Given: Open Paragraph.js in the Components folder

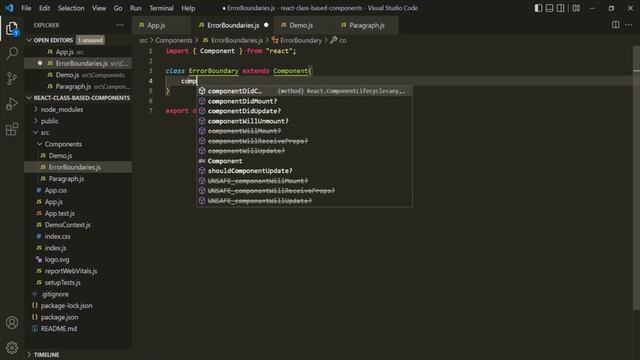Looking at the screenshot, I should tap(78, 179).
